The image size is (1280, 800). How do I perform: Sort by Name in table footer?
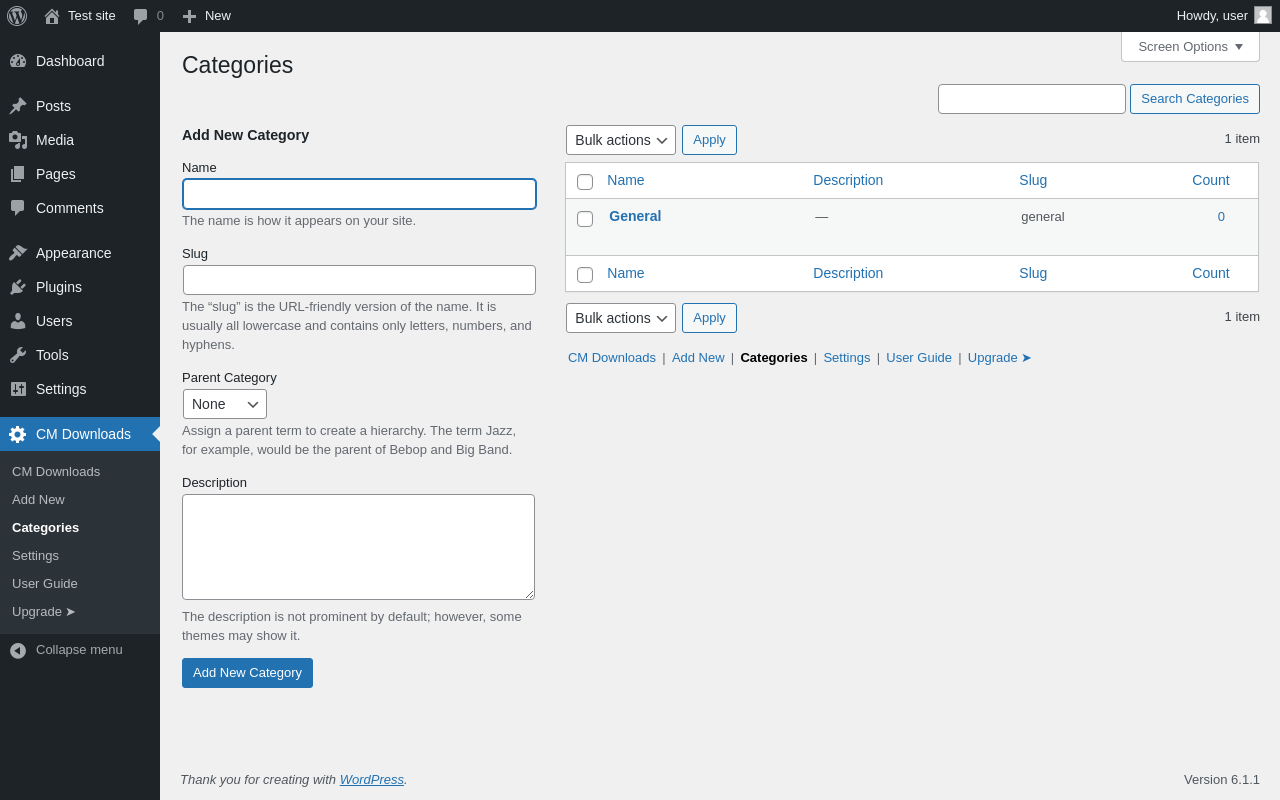(626, 273)
